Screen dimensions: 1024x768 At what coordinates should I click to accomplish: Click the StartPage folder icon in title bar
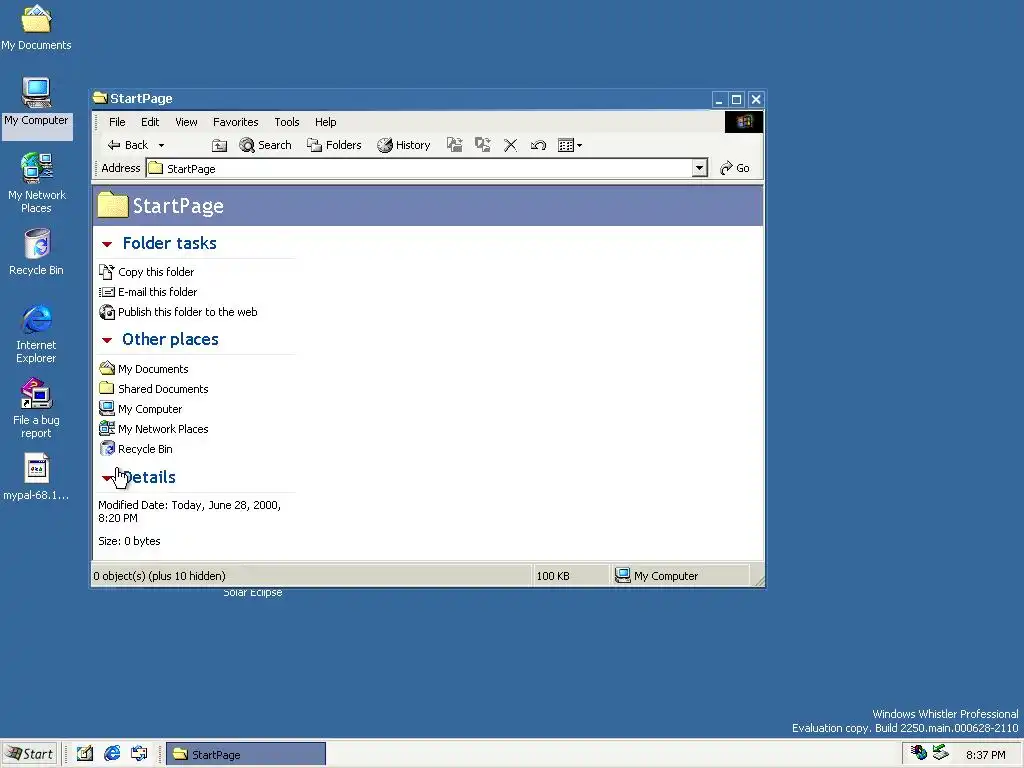(x=100, y=98)
